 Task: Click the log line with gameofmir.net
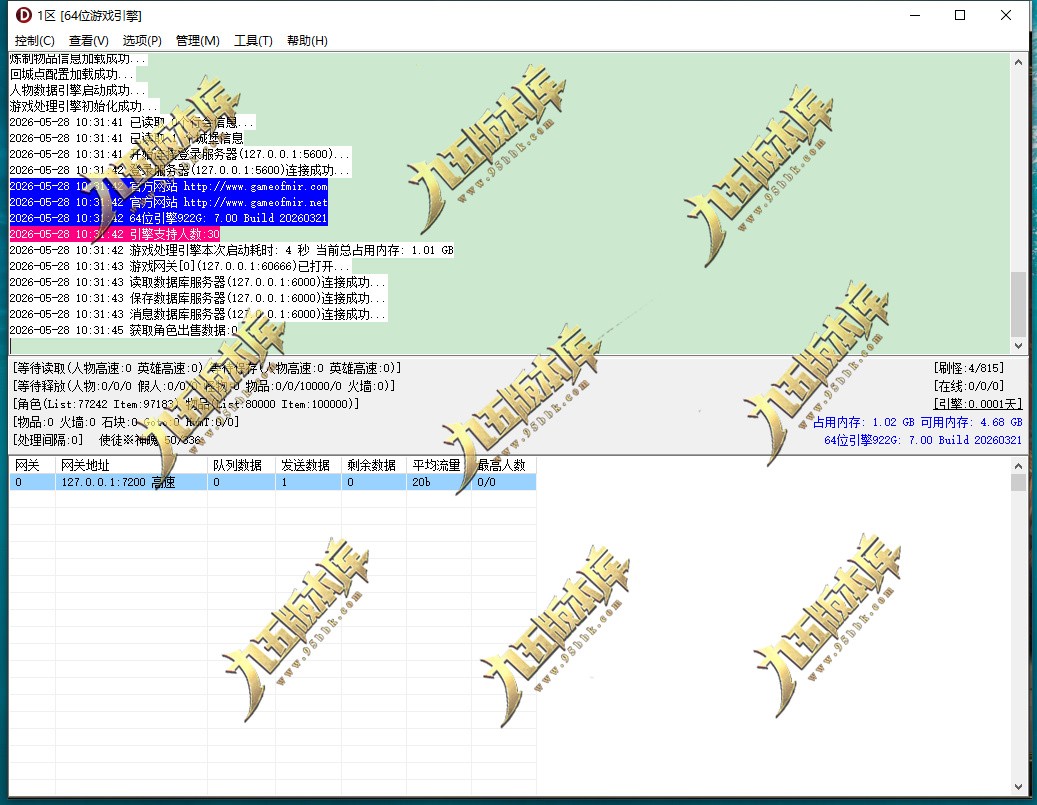[169, 202]
